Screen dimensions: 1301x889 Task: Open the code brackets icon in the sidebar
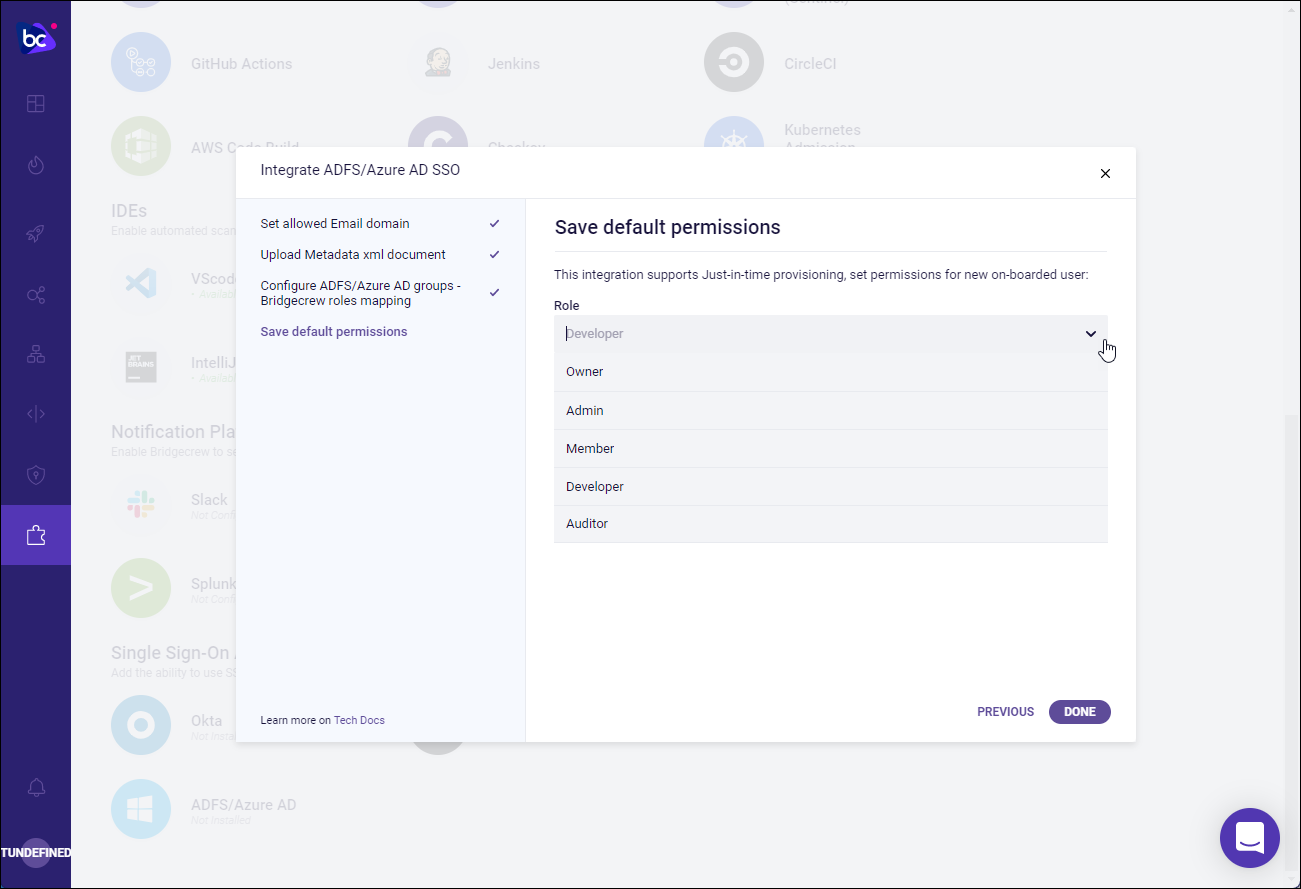click(36, 414)
